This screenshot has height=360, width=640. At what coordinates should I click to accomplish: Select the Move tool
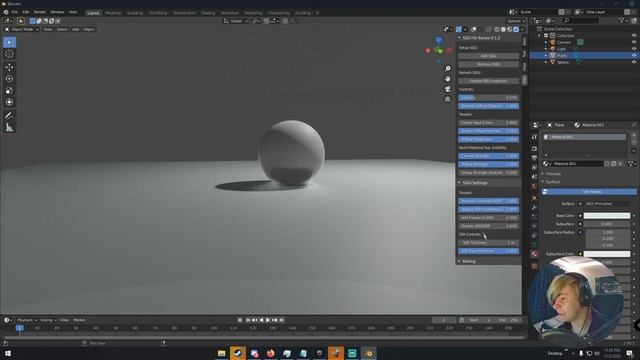click(9, 67)
